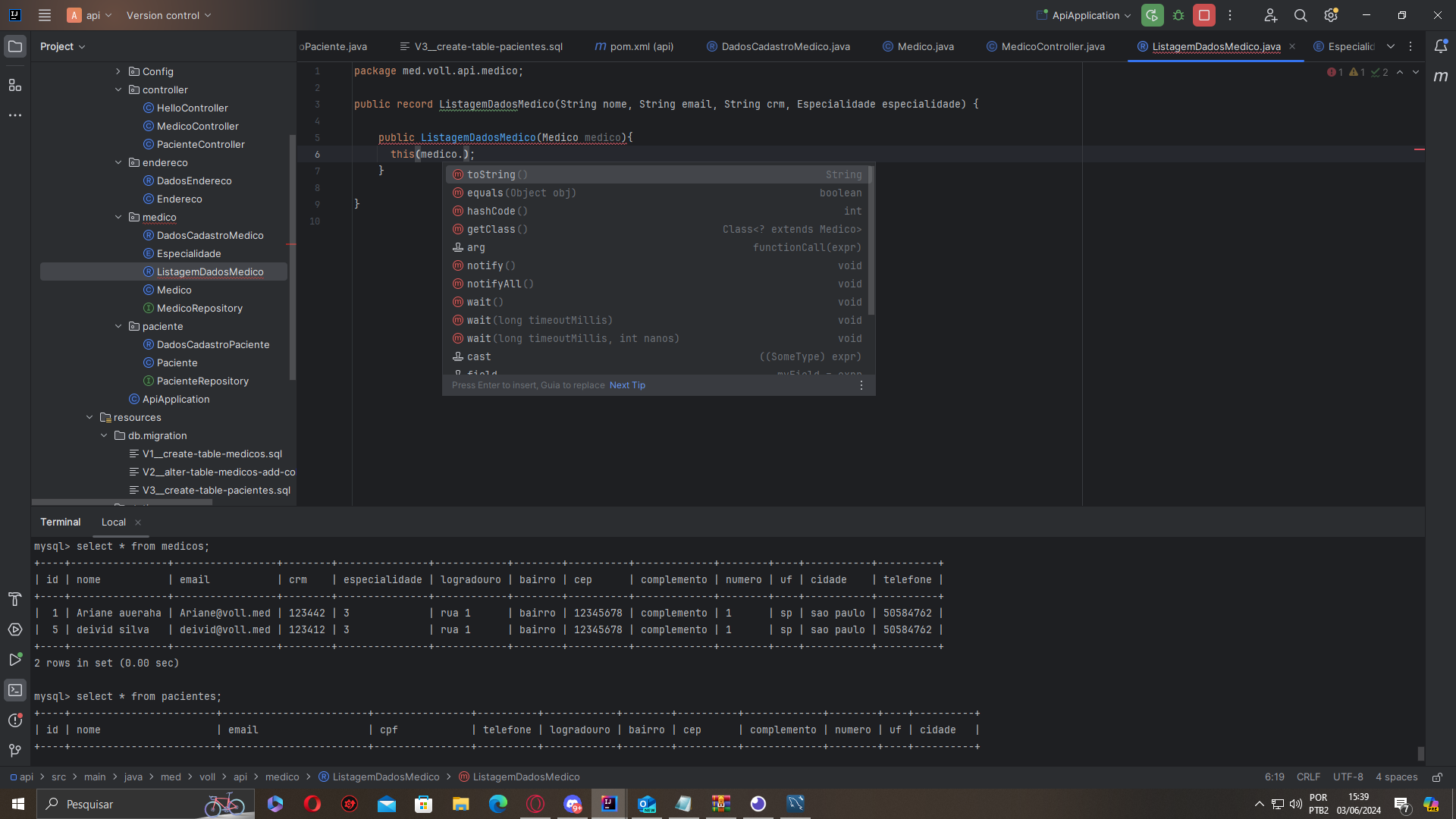Open IDE settings gear

pyautogui.click(x=1331, y=15)
